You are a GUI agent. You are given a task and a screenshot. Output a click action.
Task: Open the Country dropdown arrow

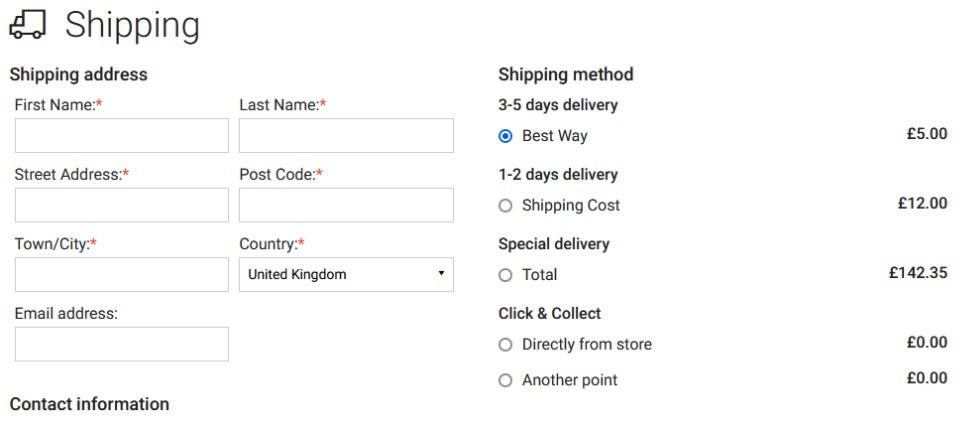(x=441, y=274)
